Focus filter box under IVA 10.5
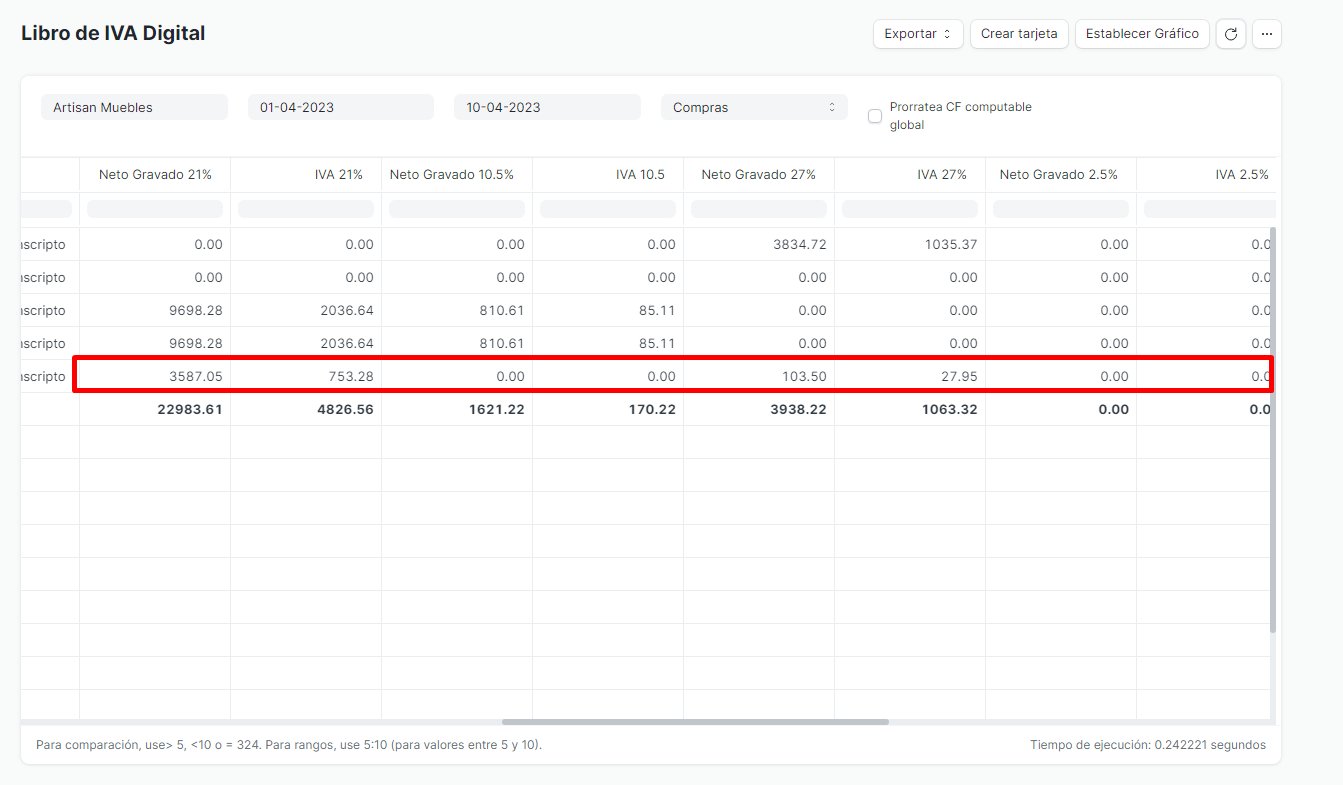 608,209
